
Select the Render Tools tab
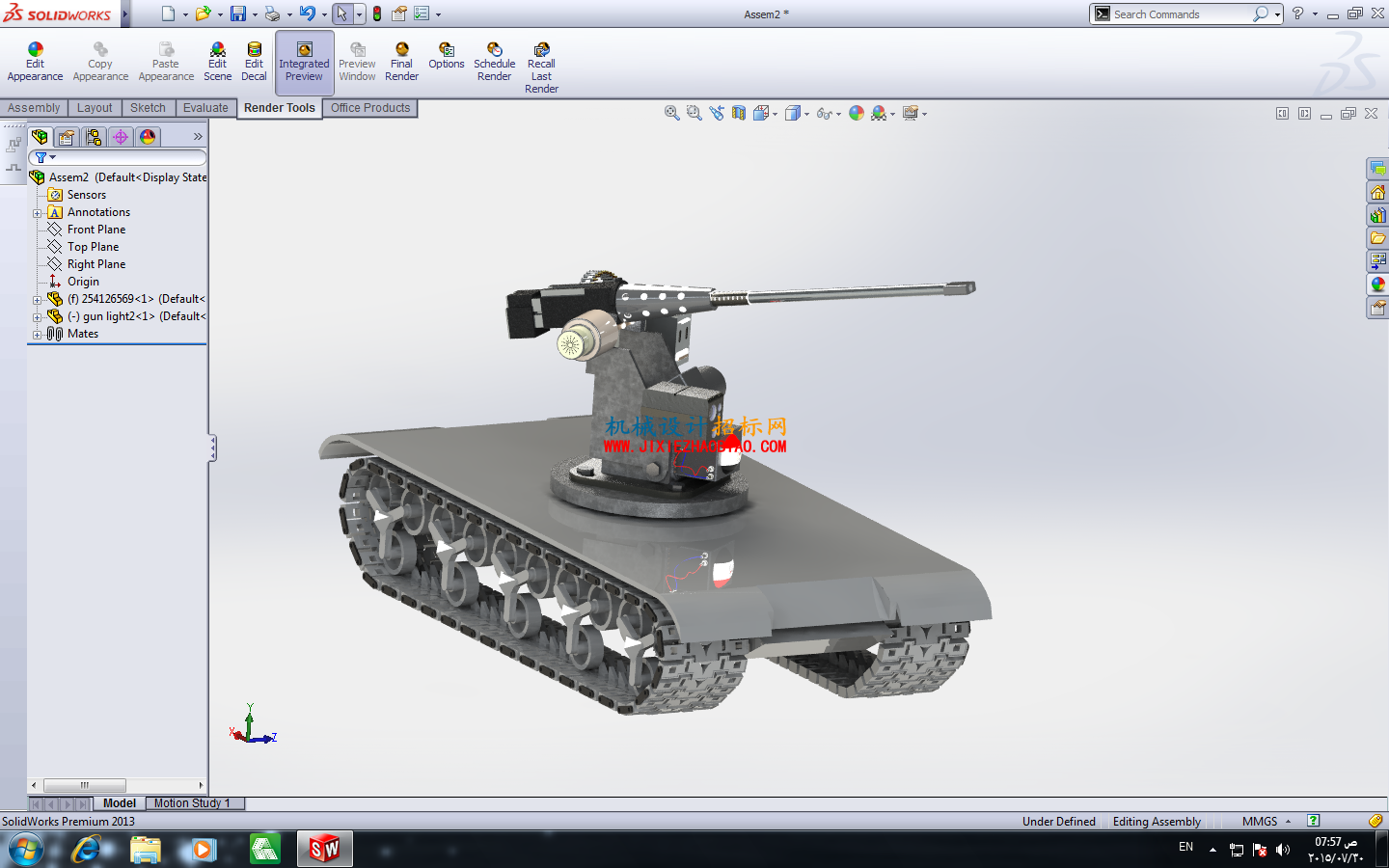coord(280,108)
